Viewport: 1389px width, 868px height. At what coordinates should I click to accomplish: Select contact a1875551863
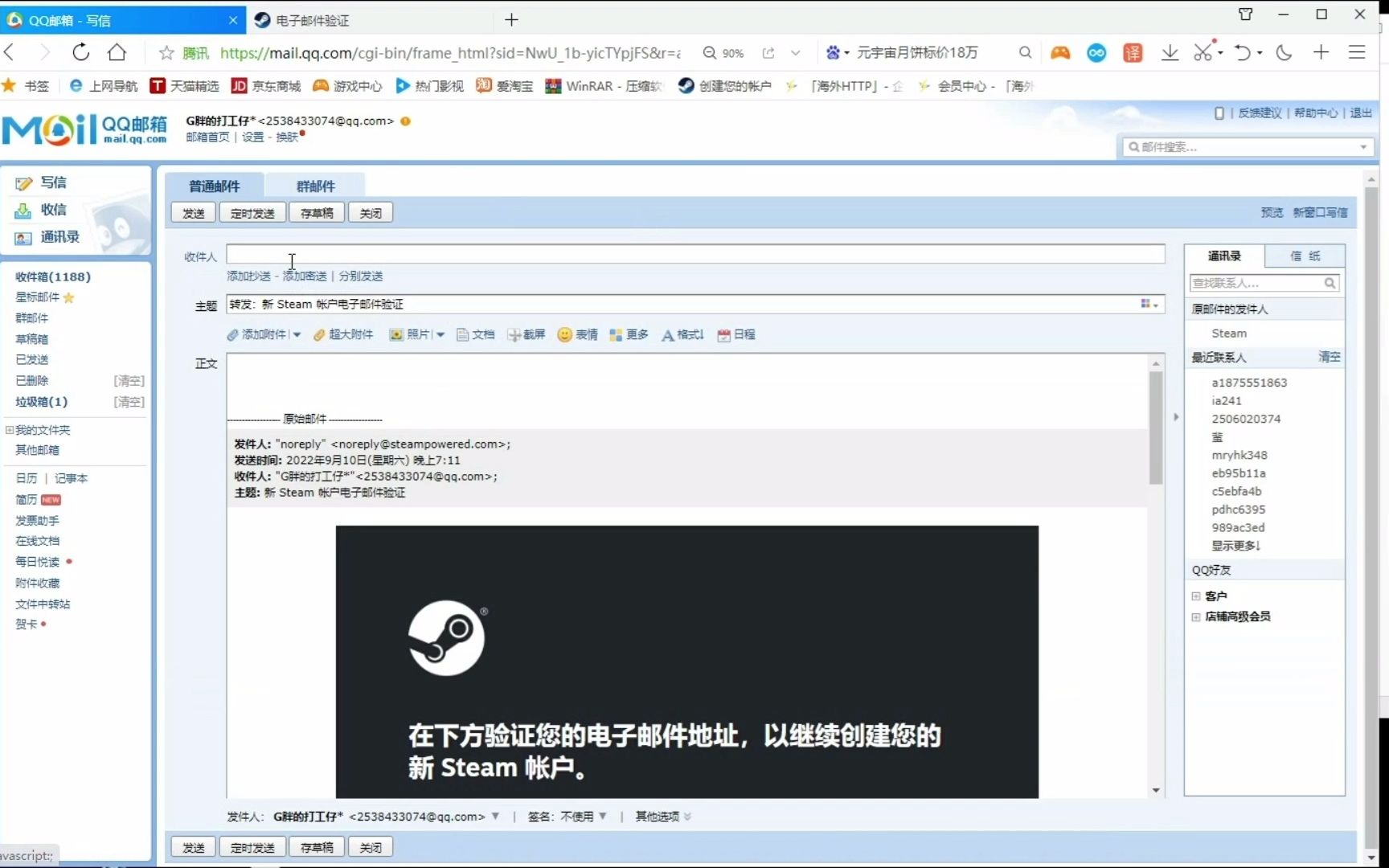tap(1249, 383)
